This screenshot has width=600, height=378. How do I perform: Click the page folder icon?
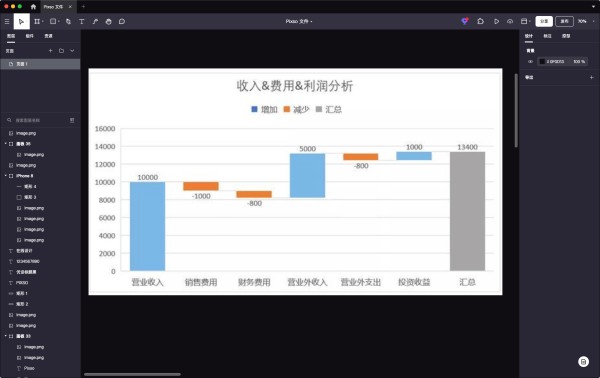coord(61,51)
